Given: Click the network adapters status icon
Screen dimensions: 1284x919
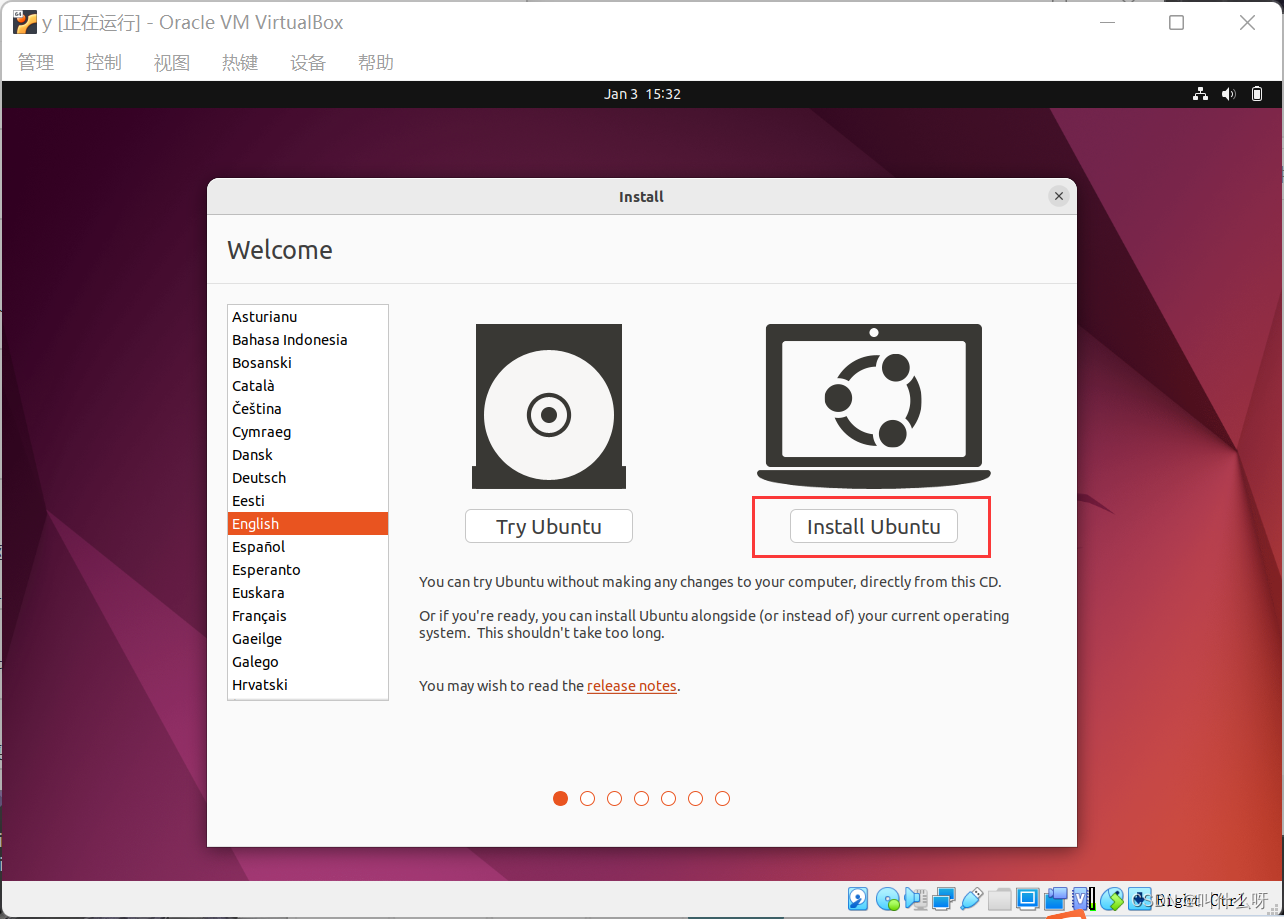Looking at the screenshot, I should tap(944, 899).
